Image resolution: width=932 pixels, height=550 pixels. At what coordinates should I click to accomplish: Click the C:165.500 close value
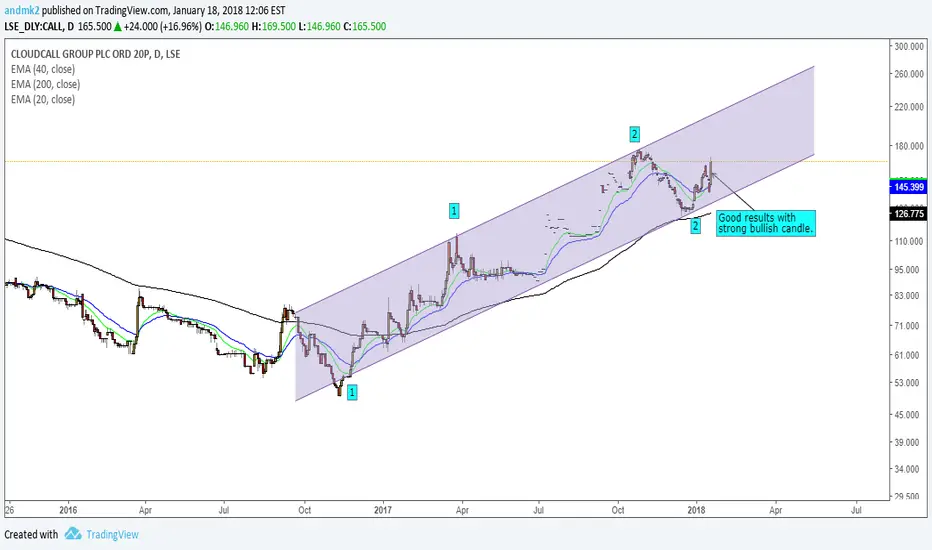[365, 26]
